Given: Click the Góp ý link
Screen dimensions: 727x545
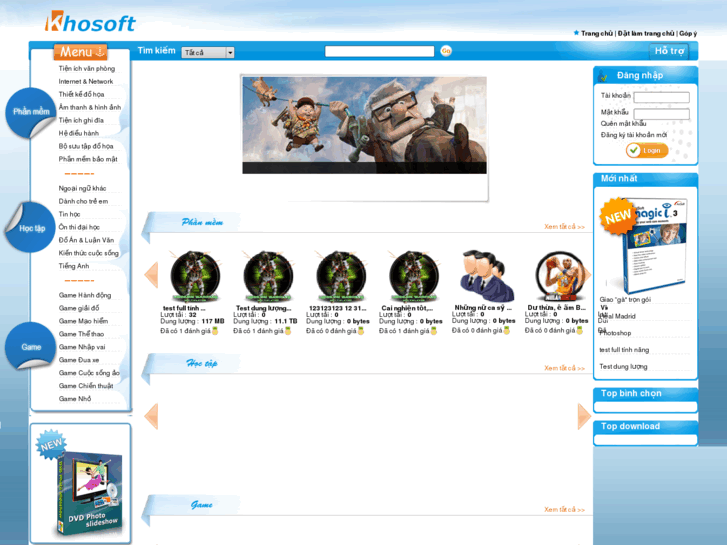Looking at the screenshot, I should 688,33.
